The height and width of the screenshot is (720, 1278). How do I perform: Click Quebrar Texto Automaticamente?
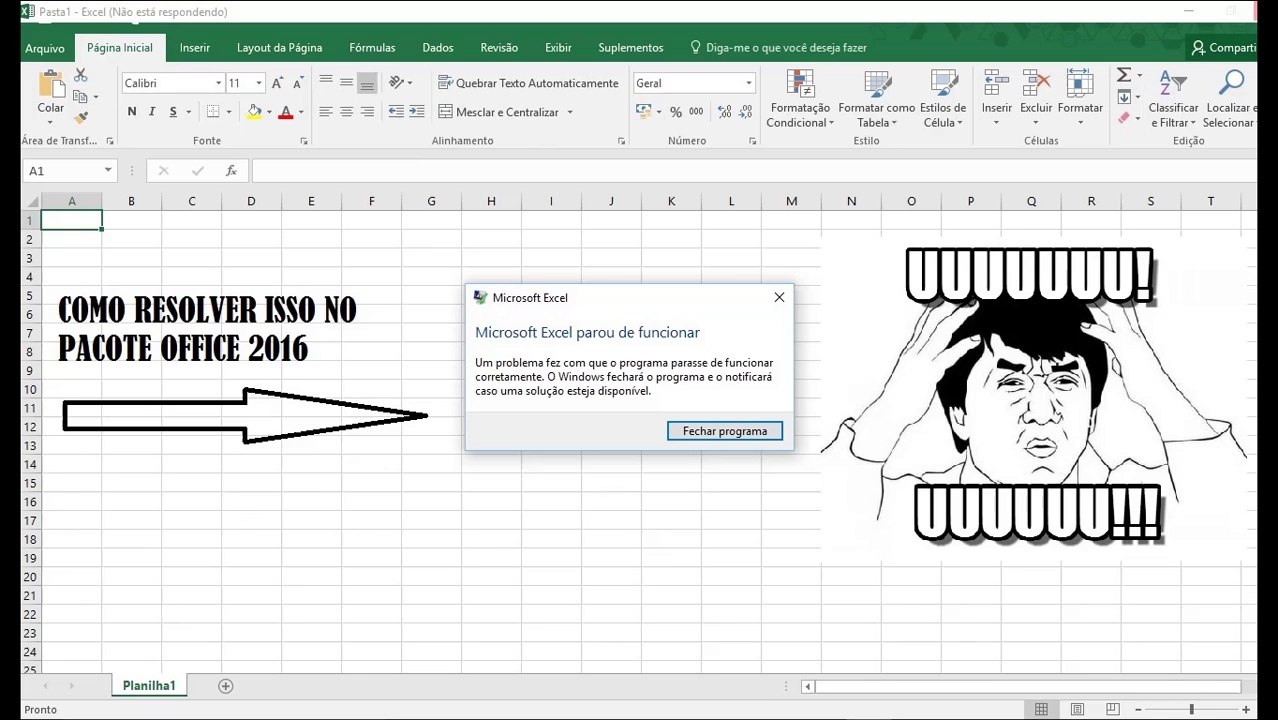[529, 83]
